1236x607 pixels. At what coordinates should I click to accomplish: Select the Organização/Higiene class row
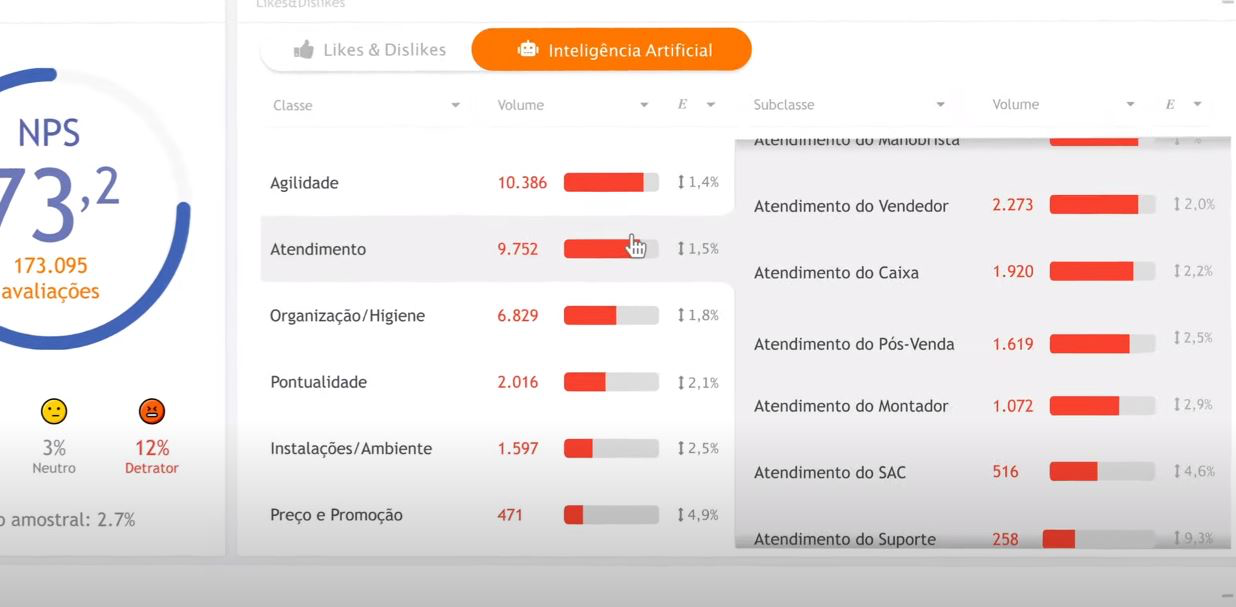pyautogui.click(x=347, y=316)
